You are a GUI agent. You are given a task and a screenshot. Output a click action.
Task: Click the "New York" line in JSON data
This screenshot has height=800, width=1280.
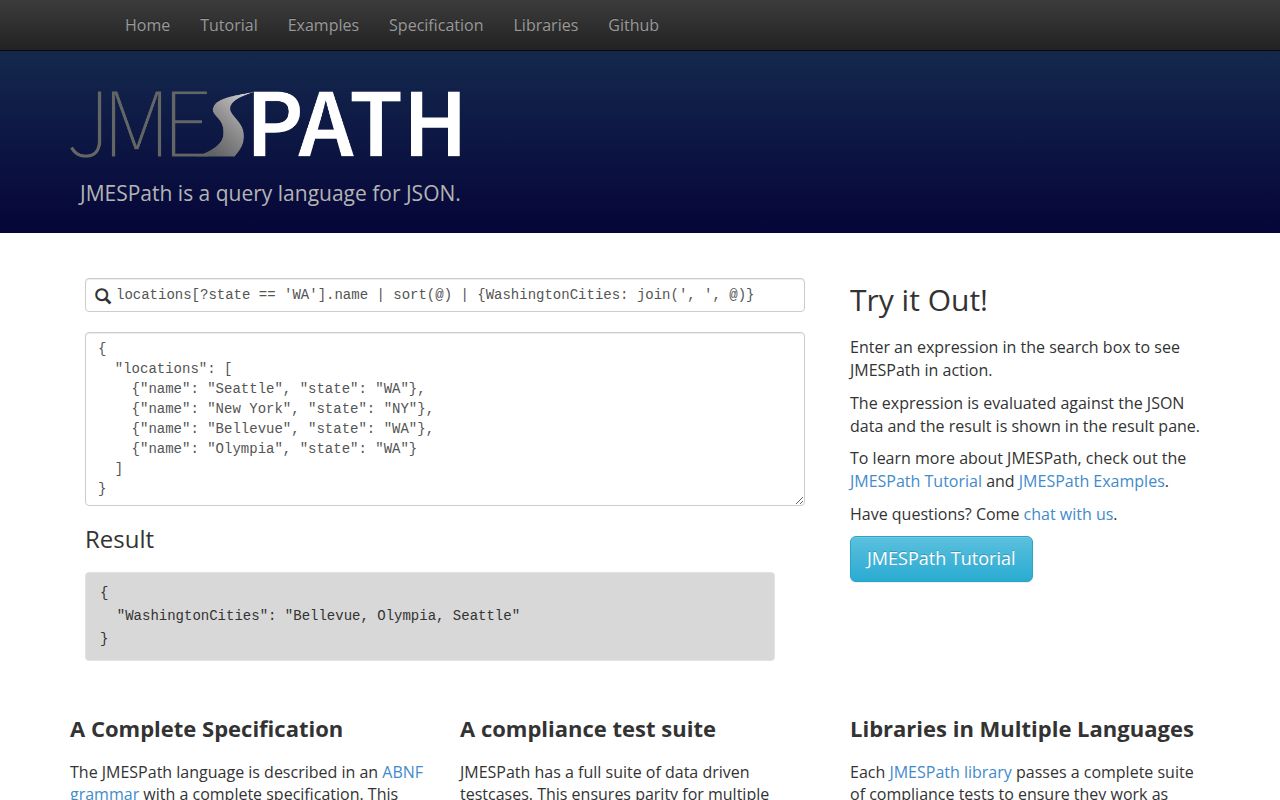tap(282, 409)
